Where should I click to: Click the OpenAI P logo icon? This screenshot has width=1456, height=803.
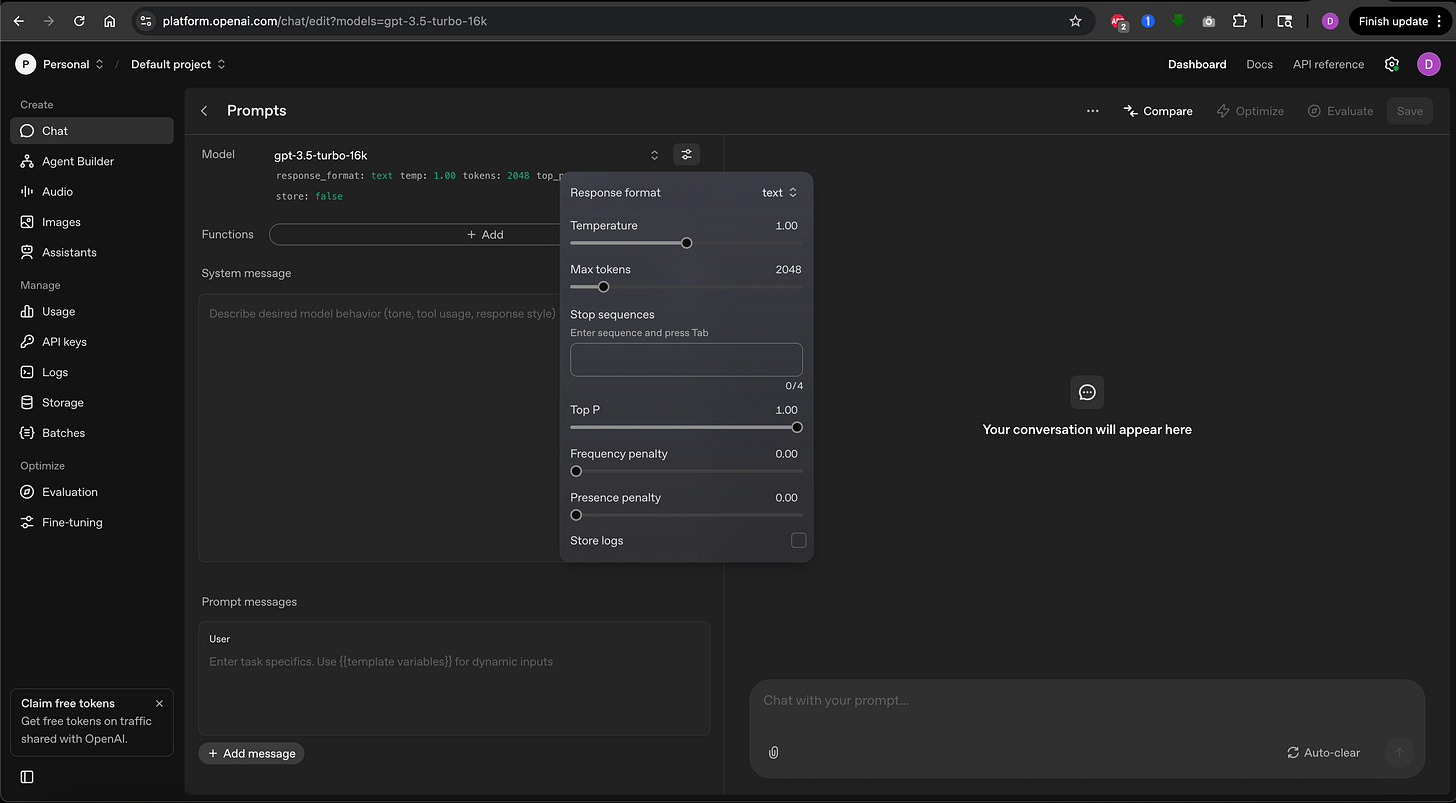[24, 64]
